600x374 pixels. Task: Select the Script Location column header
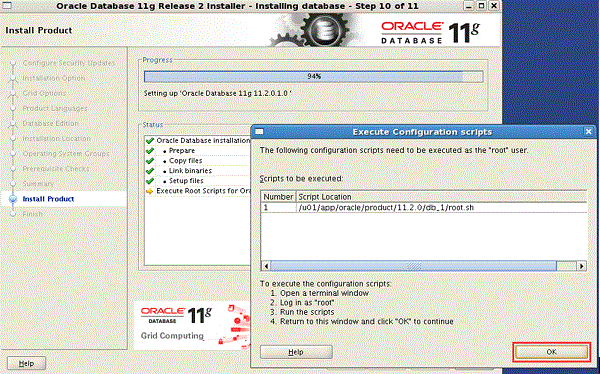pos(441,197)
